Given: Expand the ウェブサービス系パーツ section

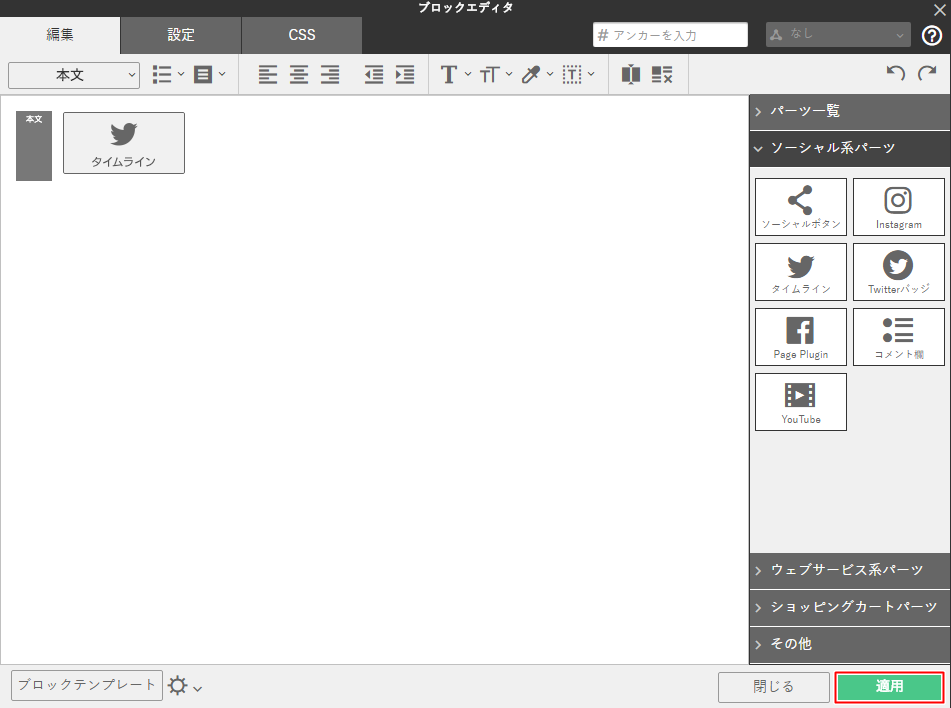Looking at the screenshot, I should click(850, 570).
